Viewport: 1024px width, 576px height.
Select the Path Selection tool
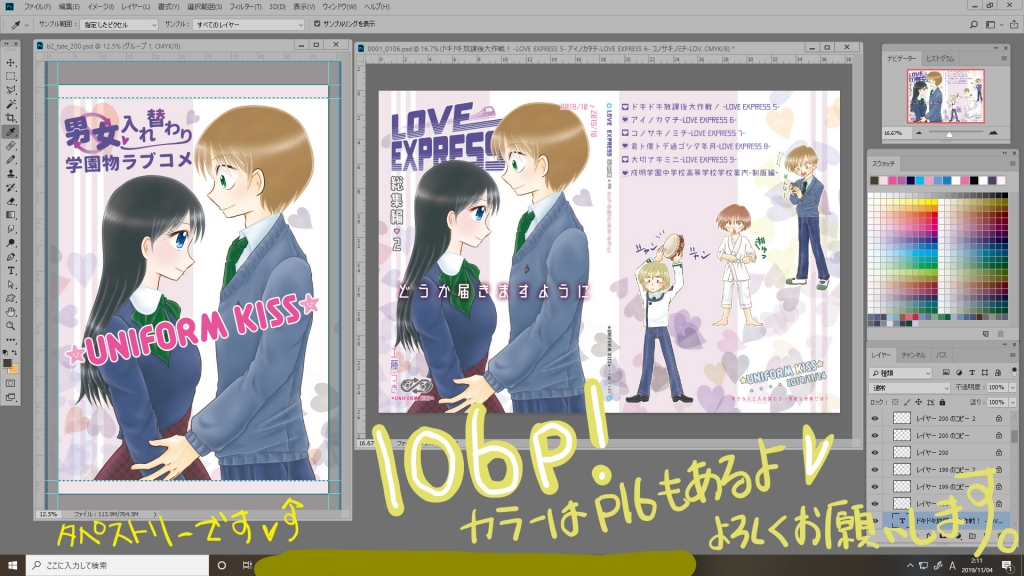point(11,285)
